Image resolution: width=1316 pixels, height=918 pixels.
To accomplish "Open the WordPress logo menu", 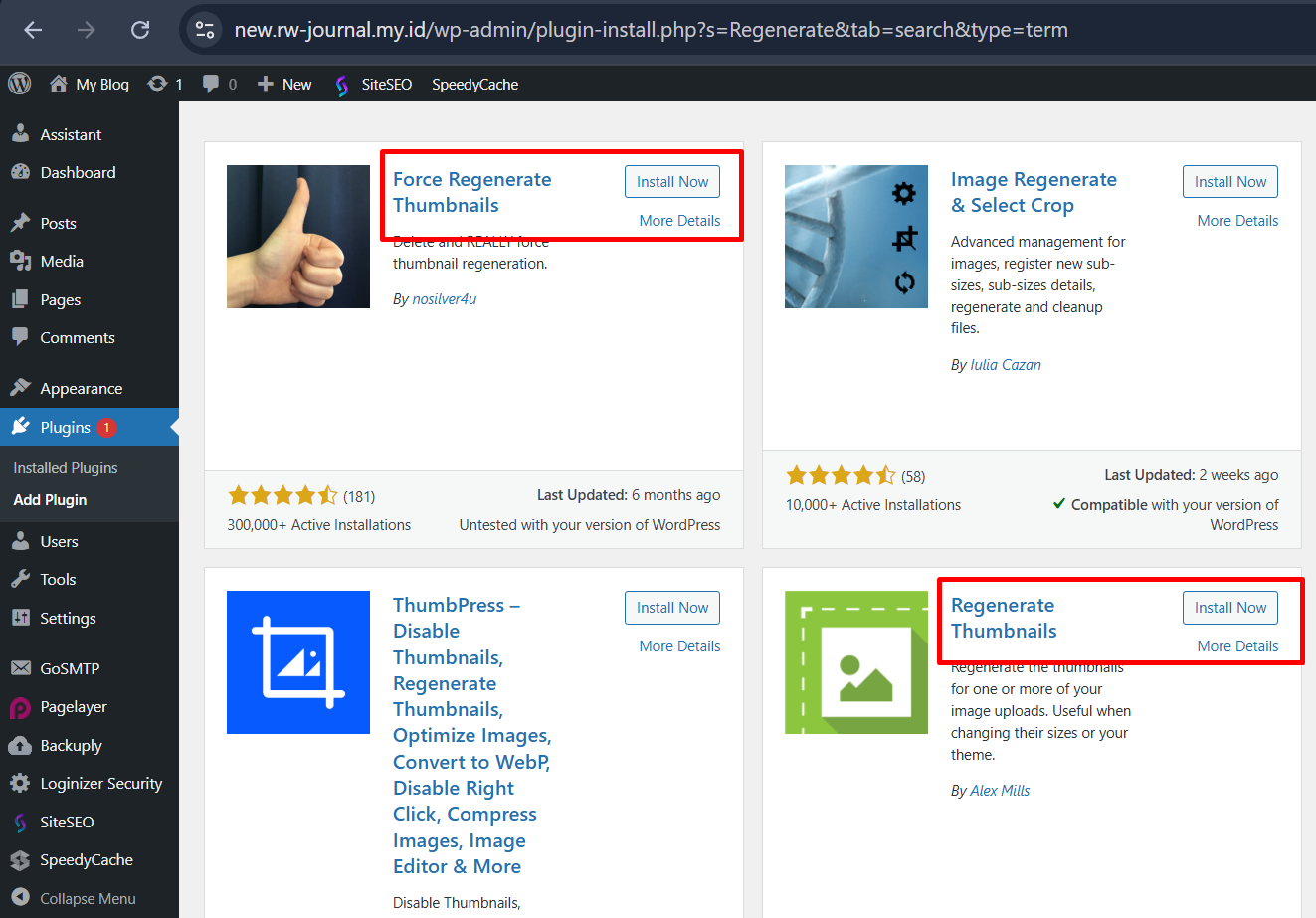I will coord(20,84).
